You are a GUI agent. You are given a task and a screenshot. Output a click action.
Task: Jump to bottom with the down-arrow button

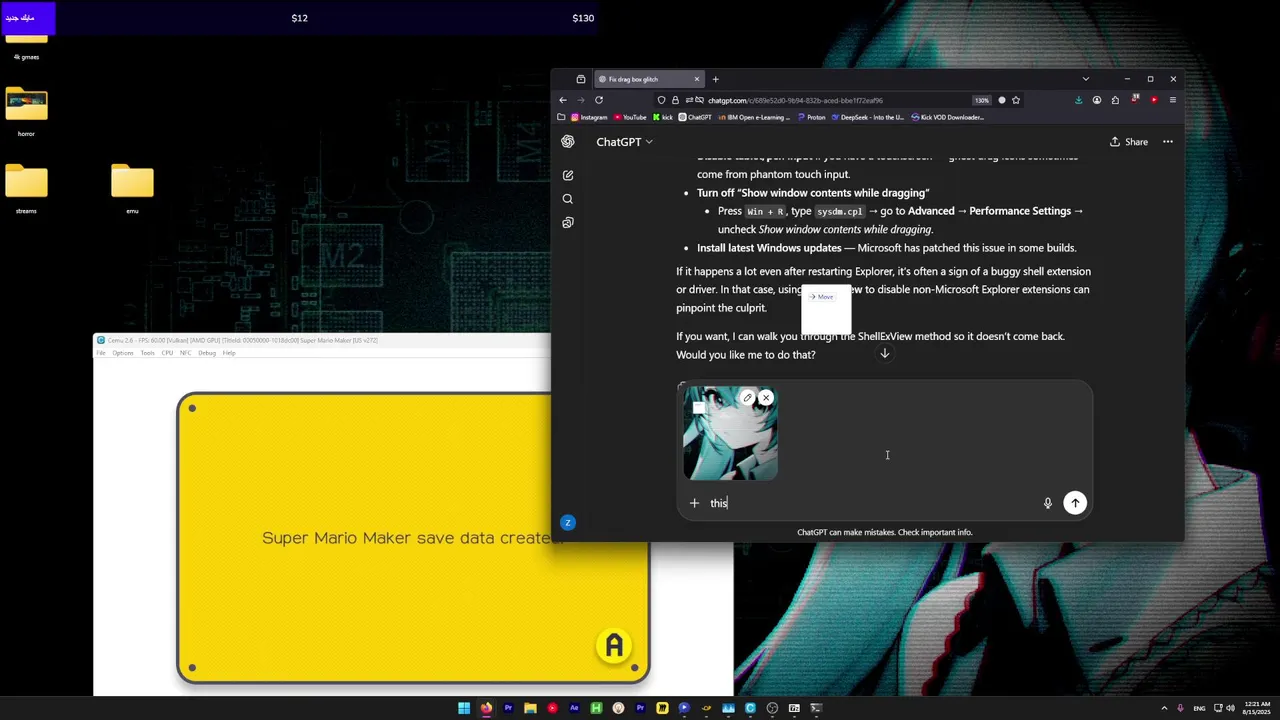point(884,354)
